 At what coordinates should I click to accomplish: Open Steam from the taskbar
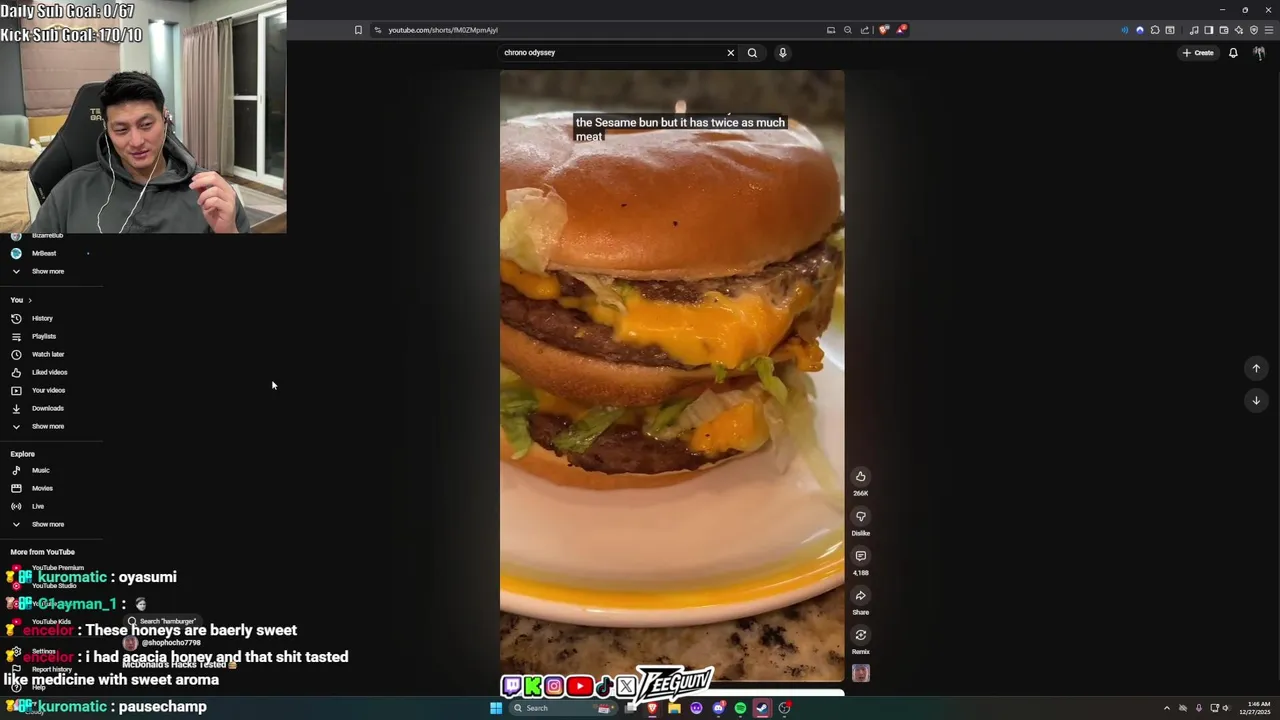pos(762,708)
